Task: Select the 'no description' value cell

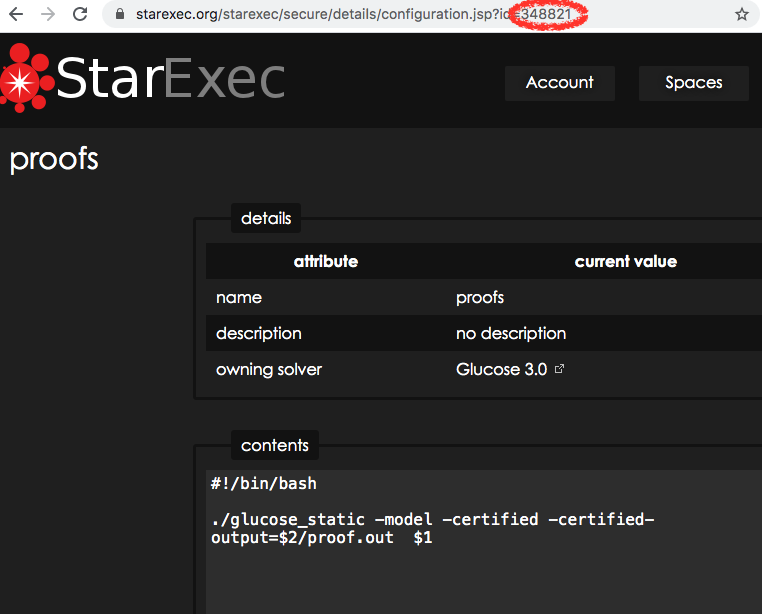Action: [510, 333]
